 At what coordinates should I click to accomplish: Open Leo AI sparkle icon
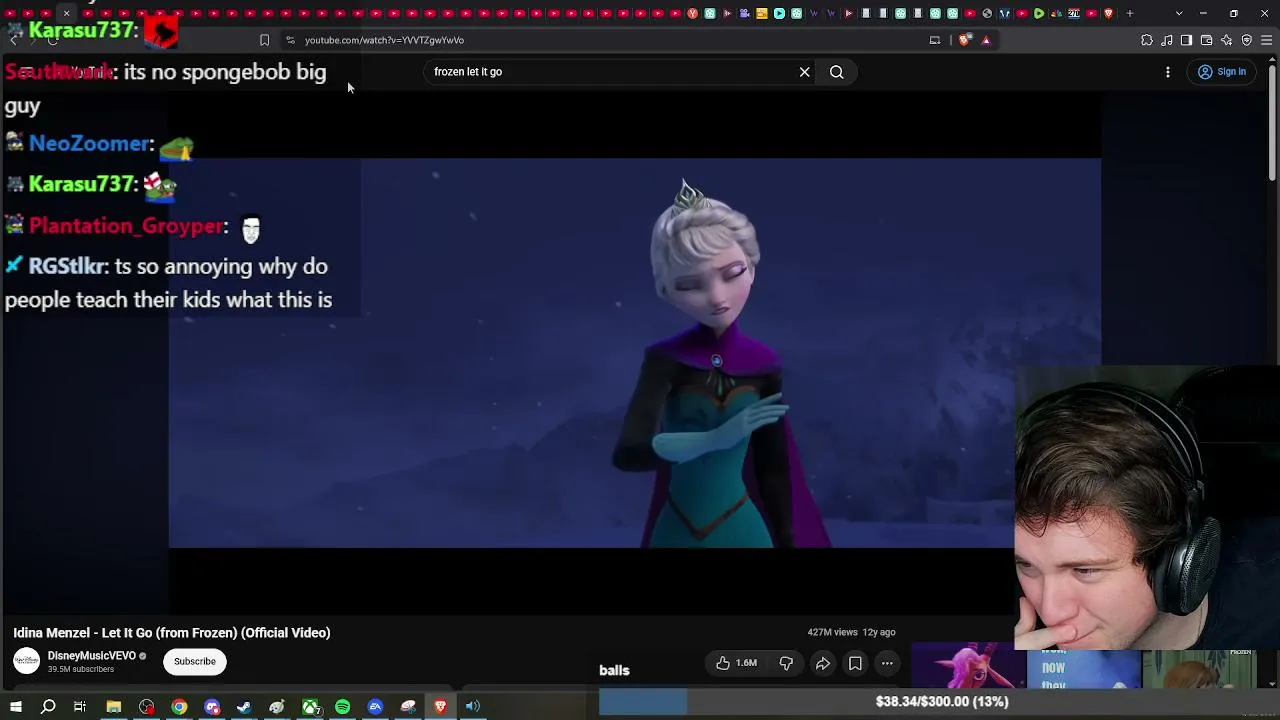(x=1227, y=40)
